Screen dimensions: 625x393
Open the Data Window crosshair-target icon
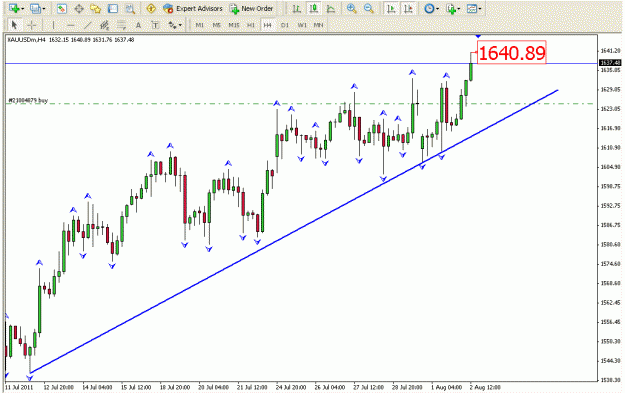[79, 8]
